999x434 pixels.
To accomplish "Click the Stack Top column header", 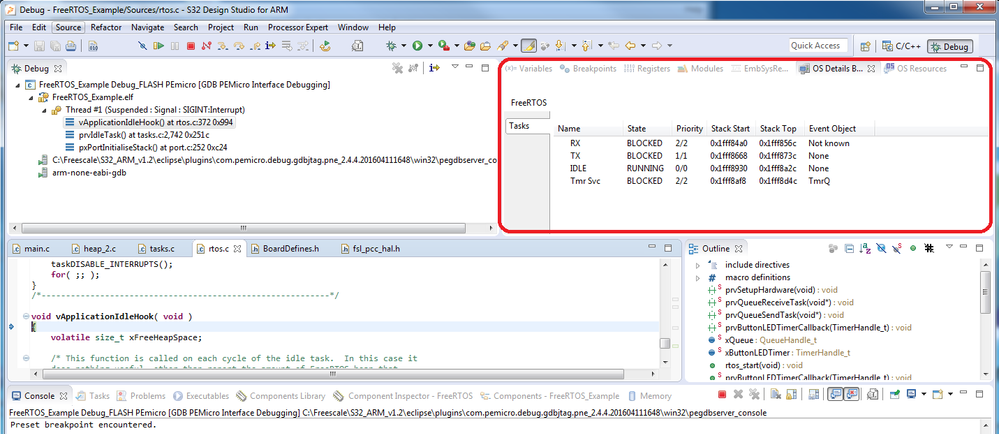I will coord(779,129).
